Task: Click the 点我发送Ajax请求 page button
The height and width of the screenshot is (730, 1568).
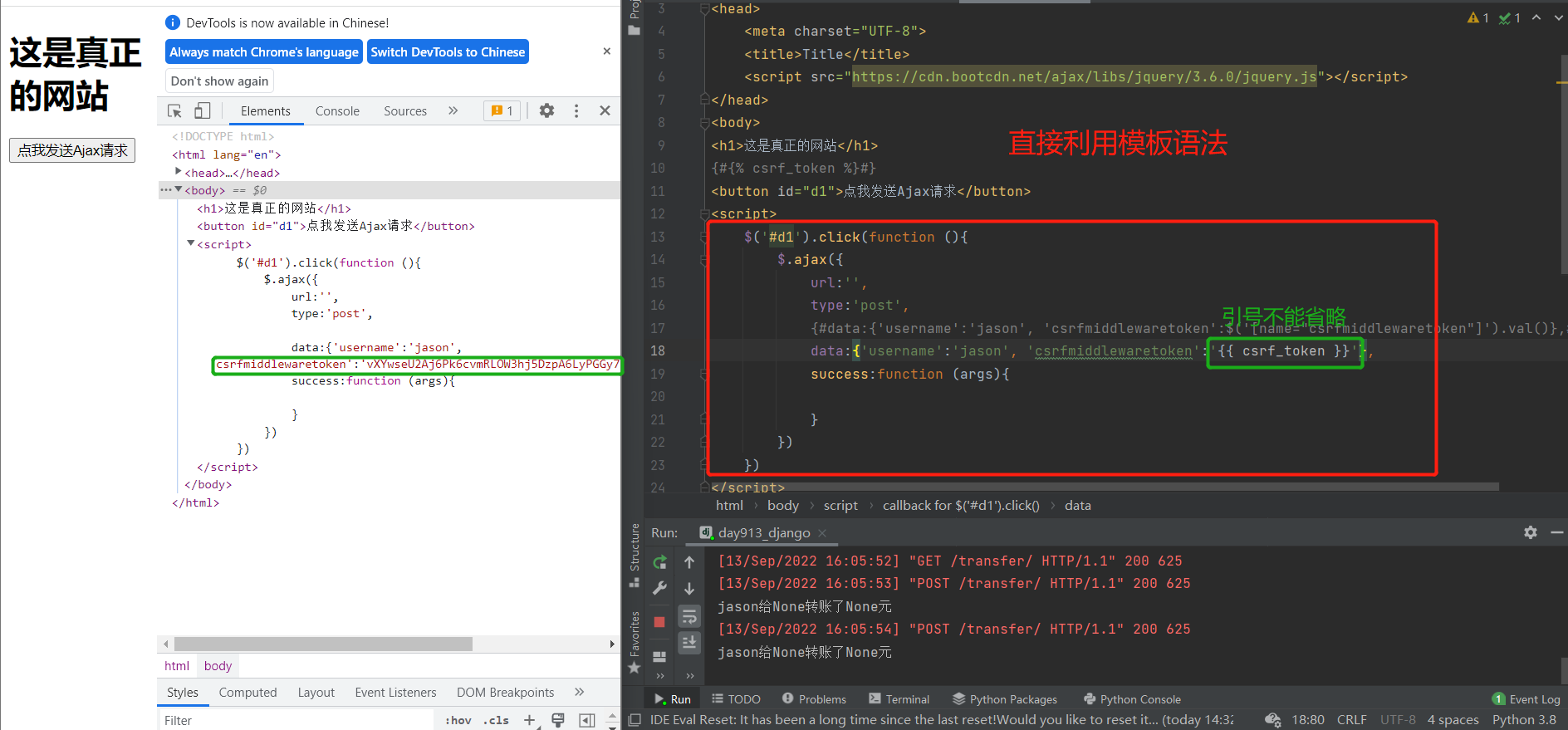Action: (72, 150)
